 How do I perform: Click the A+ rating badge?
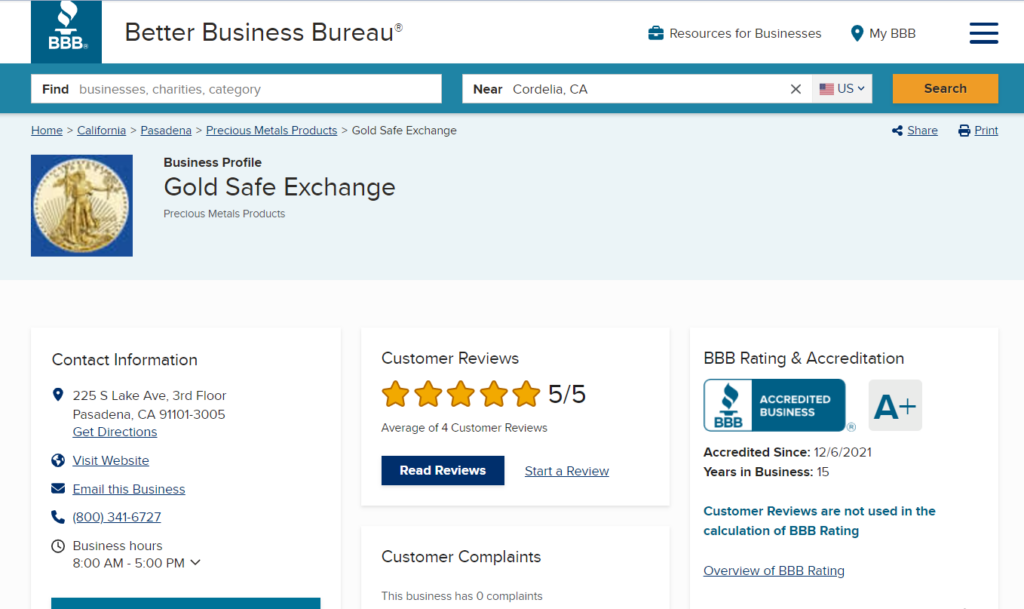(895, 405)
